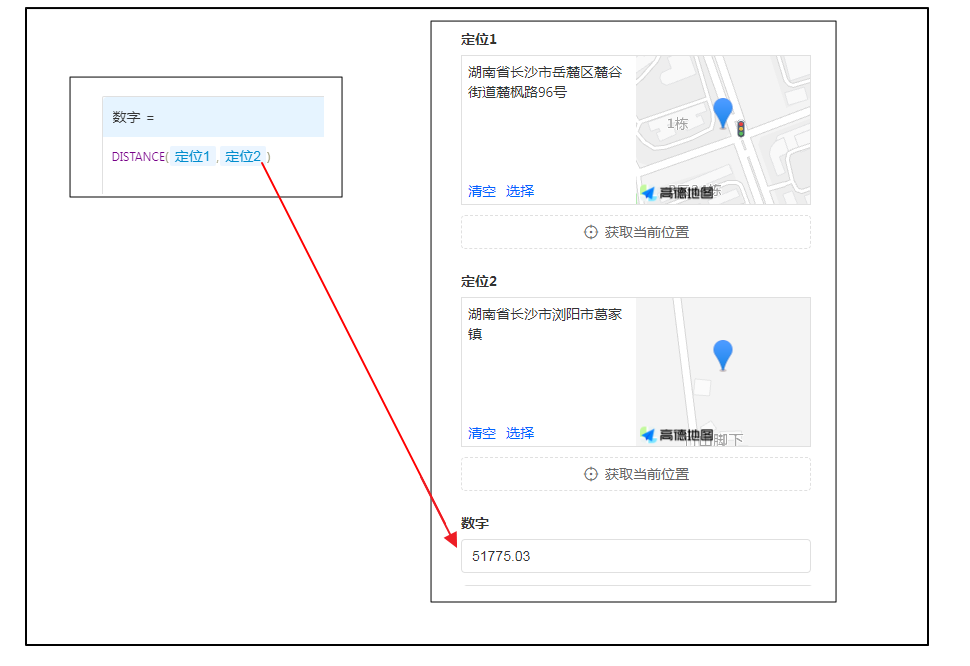Screen dimensions: 970x666
Task: Clear the 定位1 address with 清空
Action: click(482, 191)
